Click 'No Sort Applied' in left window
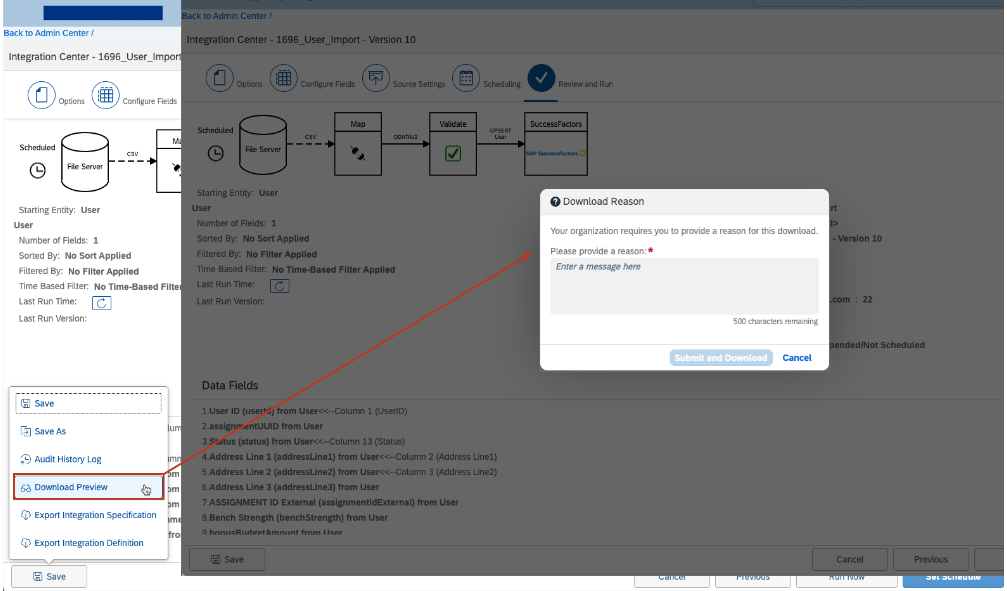 tap(98, 256)
